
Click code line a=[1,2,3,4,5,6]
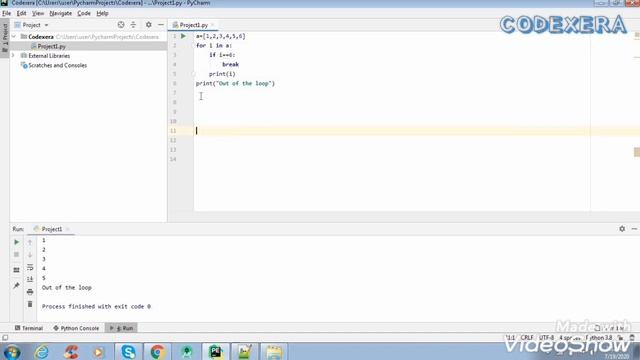point(221,36)
